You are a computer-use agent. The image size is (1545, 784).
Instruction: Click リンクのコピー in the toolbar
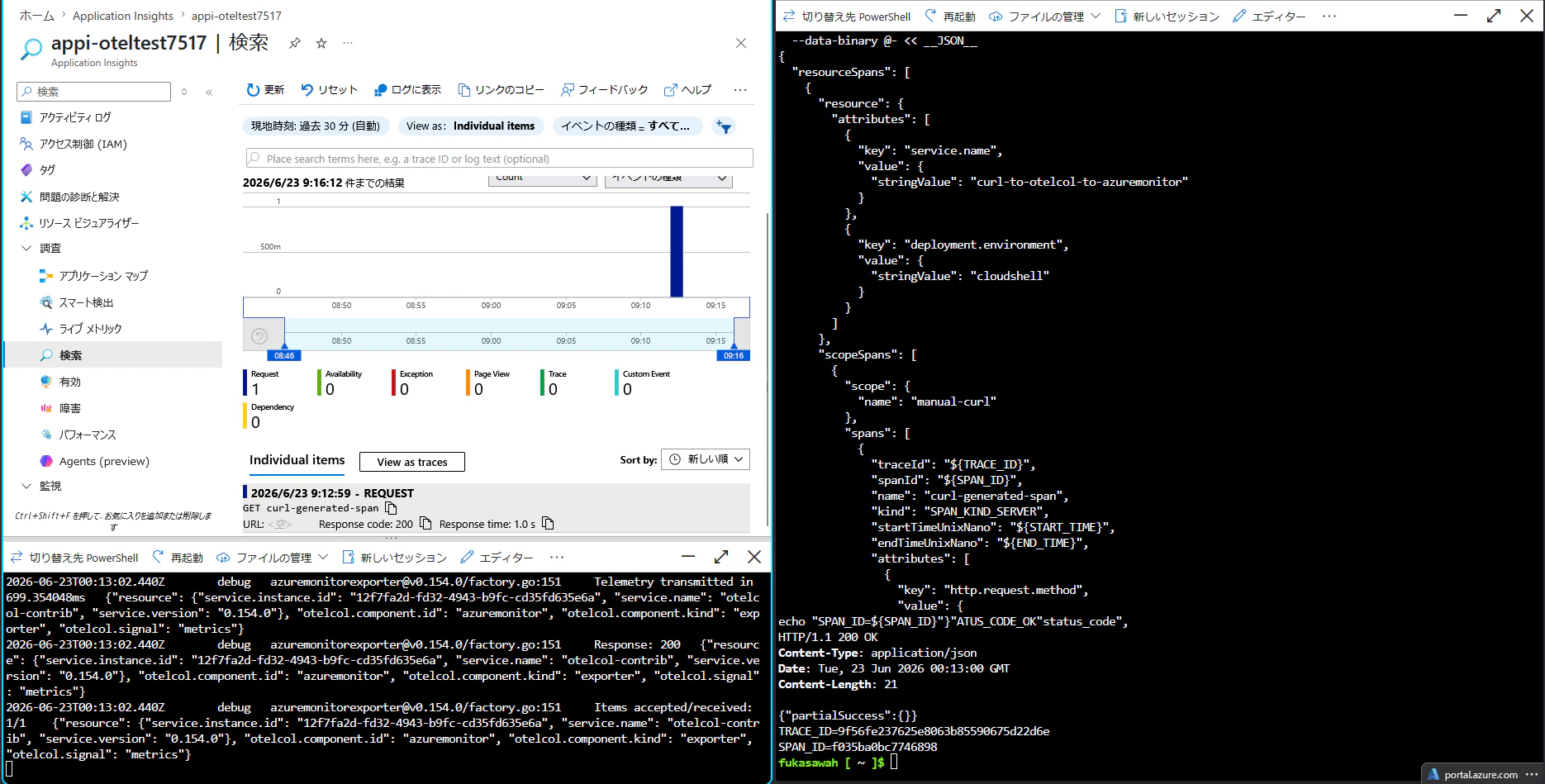point(502,90)
